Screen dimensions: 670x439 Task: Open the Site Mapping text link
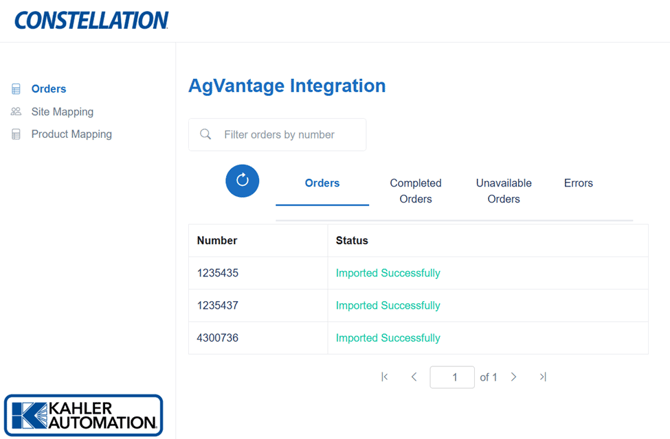[62, 112]
